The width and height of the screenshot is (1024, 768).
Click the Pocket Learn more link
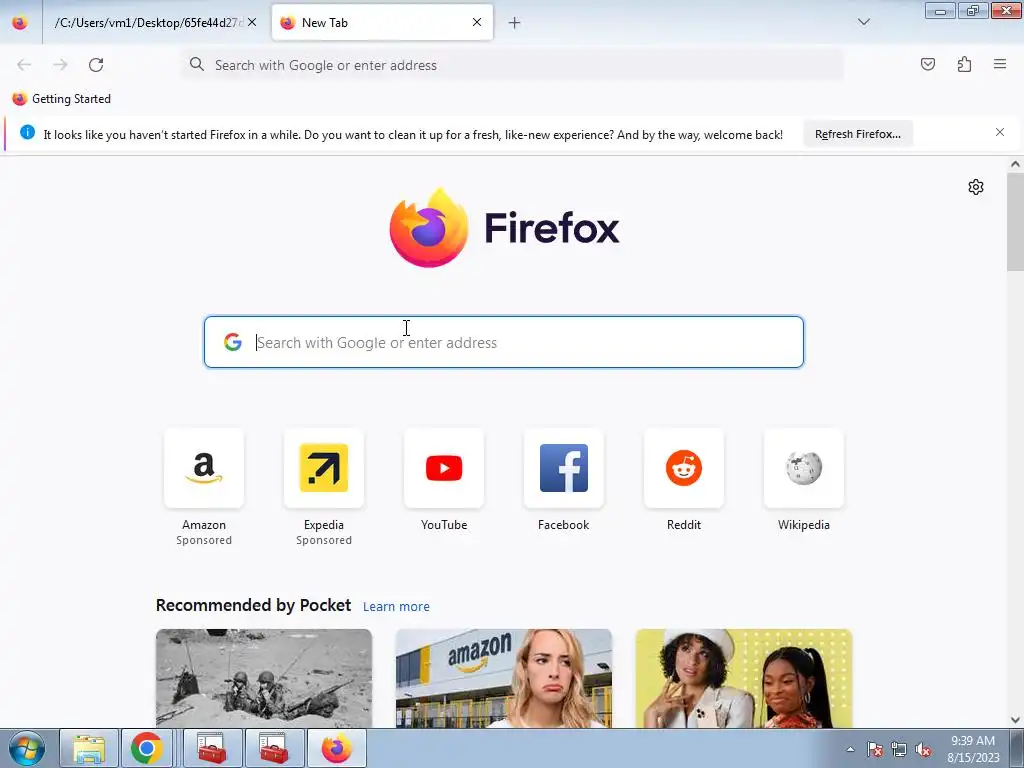[x=396, y=607]
